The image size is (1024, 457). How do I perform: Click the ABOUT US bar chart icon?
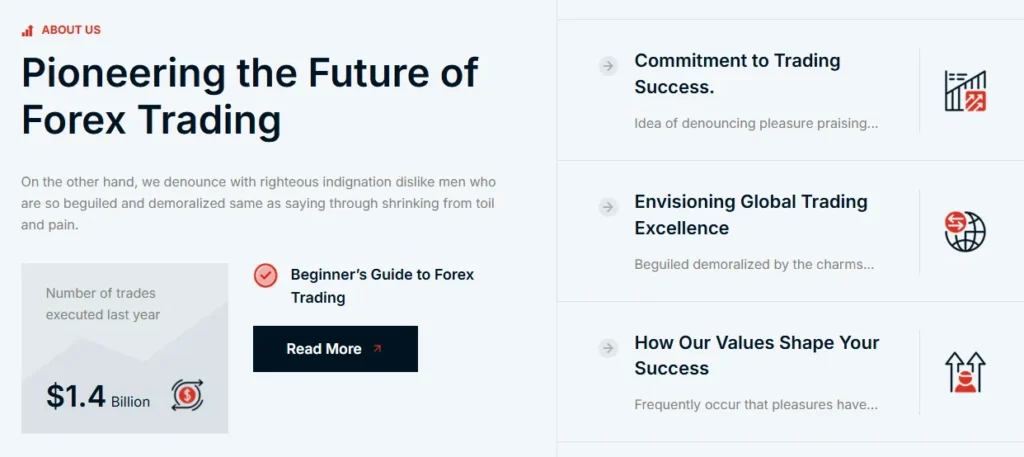[27, 30]
